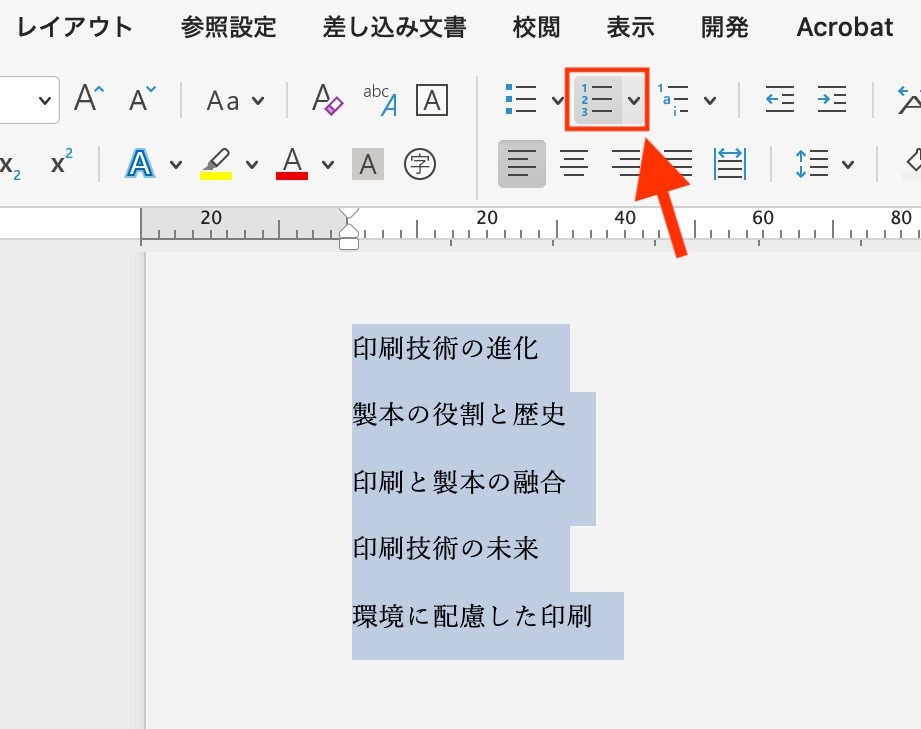Open the line spacing dropdown arrow
The height and width of the screenshot is (729, 921).
pos(848,164)
